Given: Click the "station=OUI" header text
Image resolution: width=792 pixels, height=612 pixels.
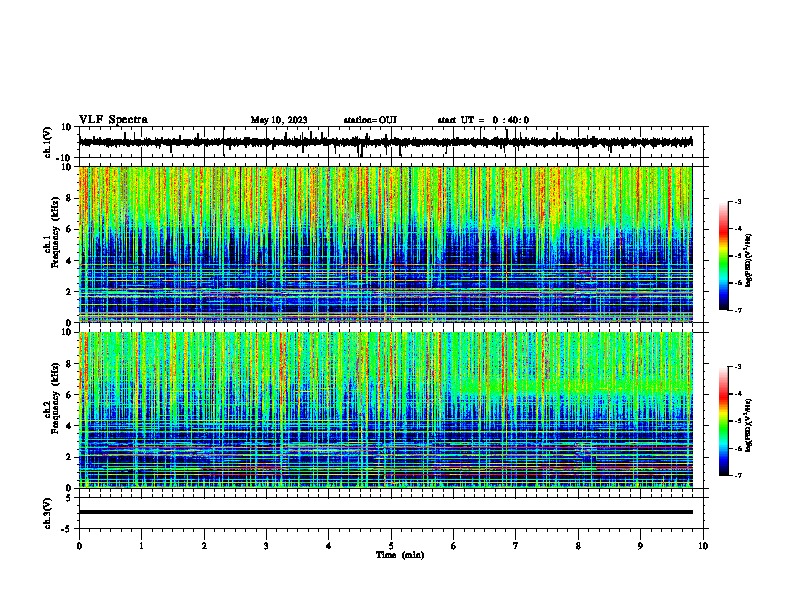Looking at the screenshot, I should (370, 120).
